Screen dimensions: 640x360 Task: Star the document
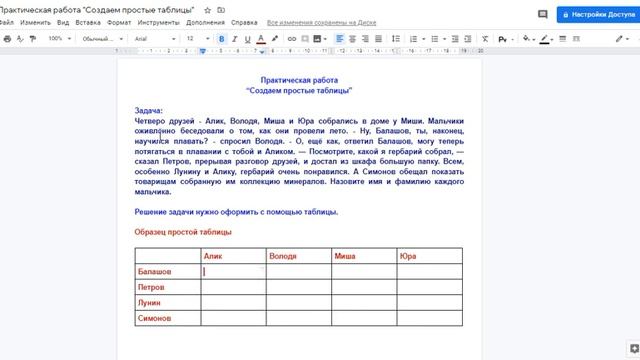207,10
